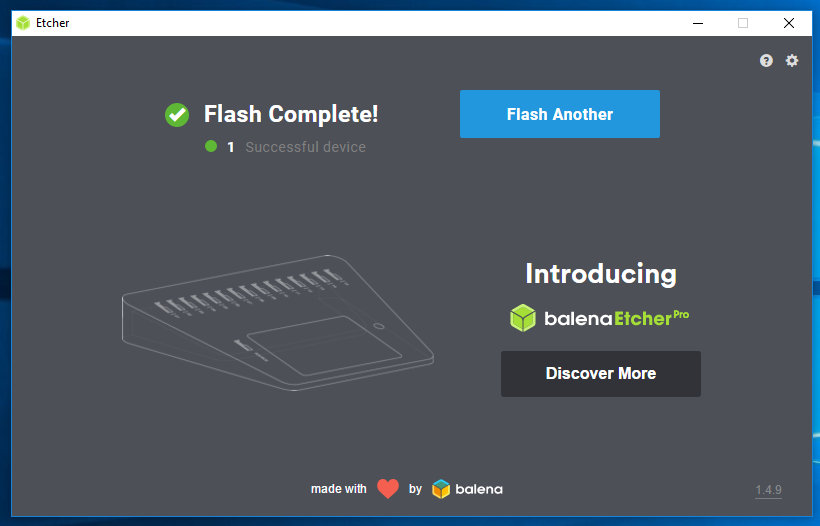Image resolution: width=820 pixels, height=526 pixels.
Task: Click the EtcherPro device illustration
Action: 278,323
